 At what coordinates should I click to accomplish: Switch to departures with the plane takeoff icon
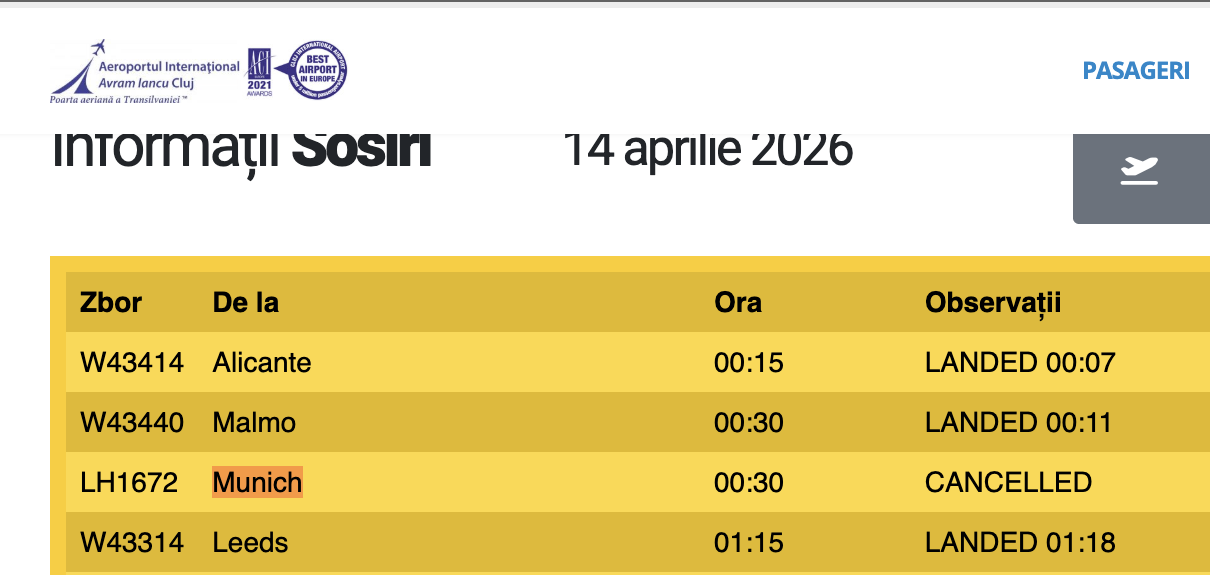point(1139,172)
